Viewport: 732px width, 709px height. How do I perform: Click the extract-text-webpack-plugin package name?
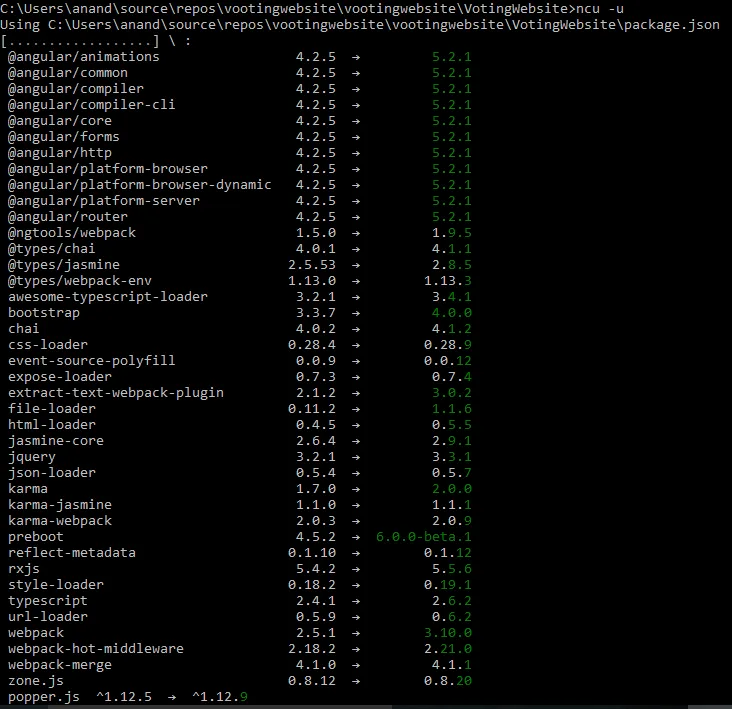[116, 393]
